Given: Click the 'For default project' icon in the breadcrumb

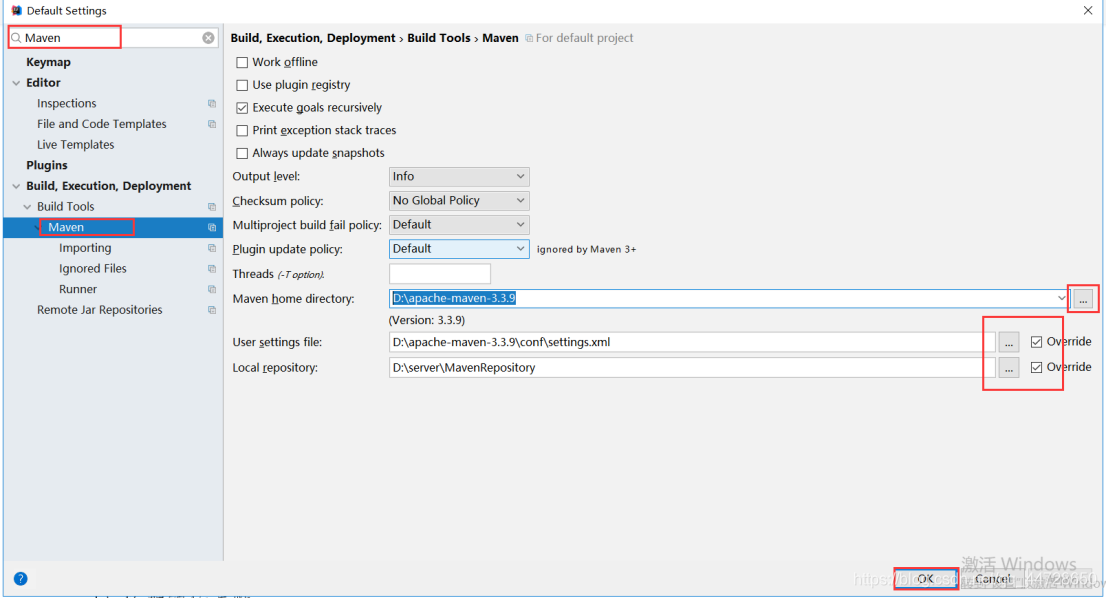Looking at the screenshot, I should (x=529, y=38).
